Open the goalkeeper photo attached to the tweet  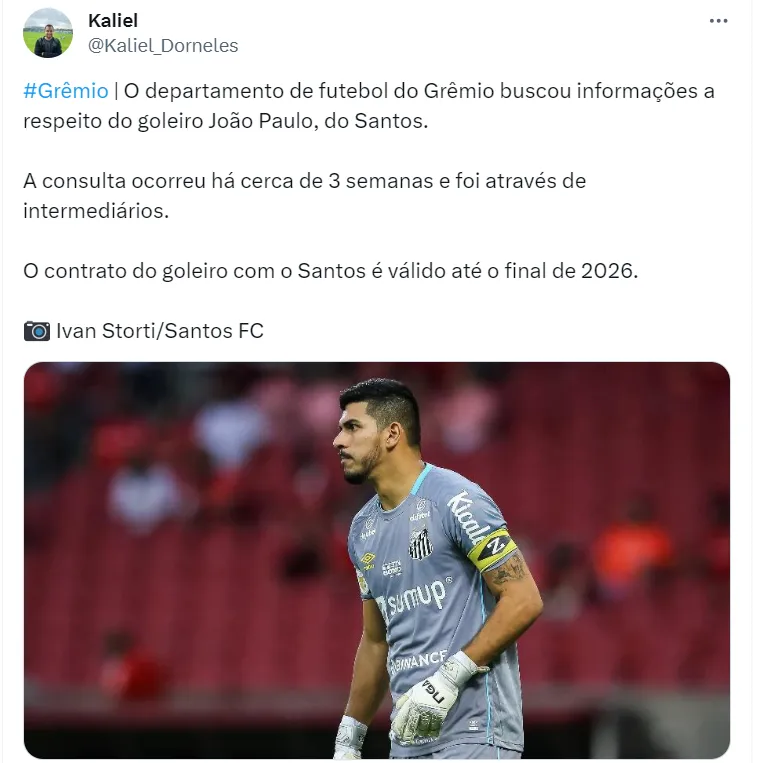[377, 560]
